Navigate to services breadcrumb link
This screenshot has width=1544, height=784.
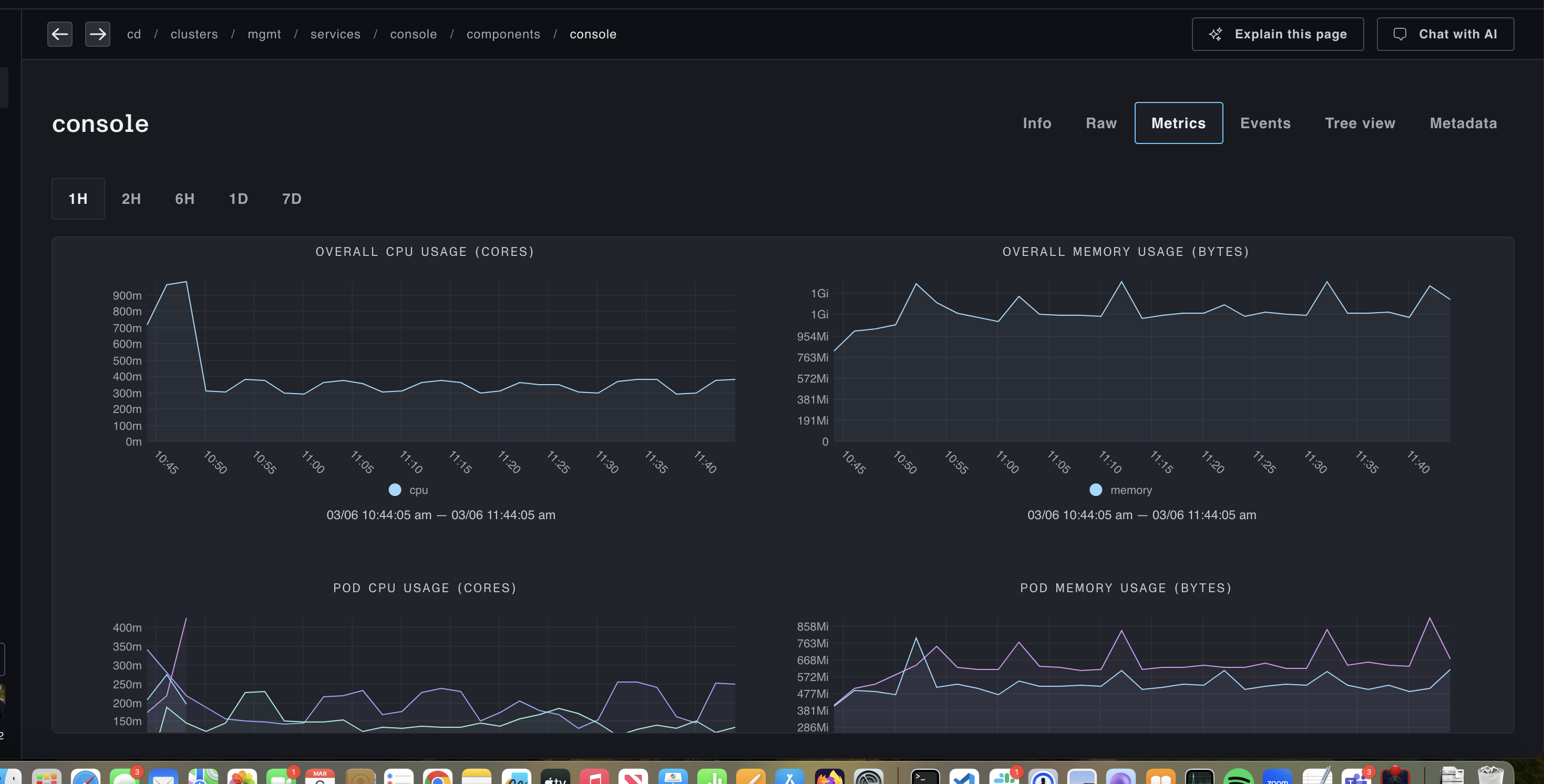[335, 34]
